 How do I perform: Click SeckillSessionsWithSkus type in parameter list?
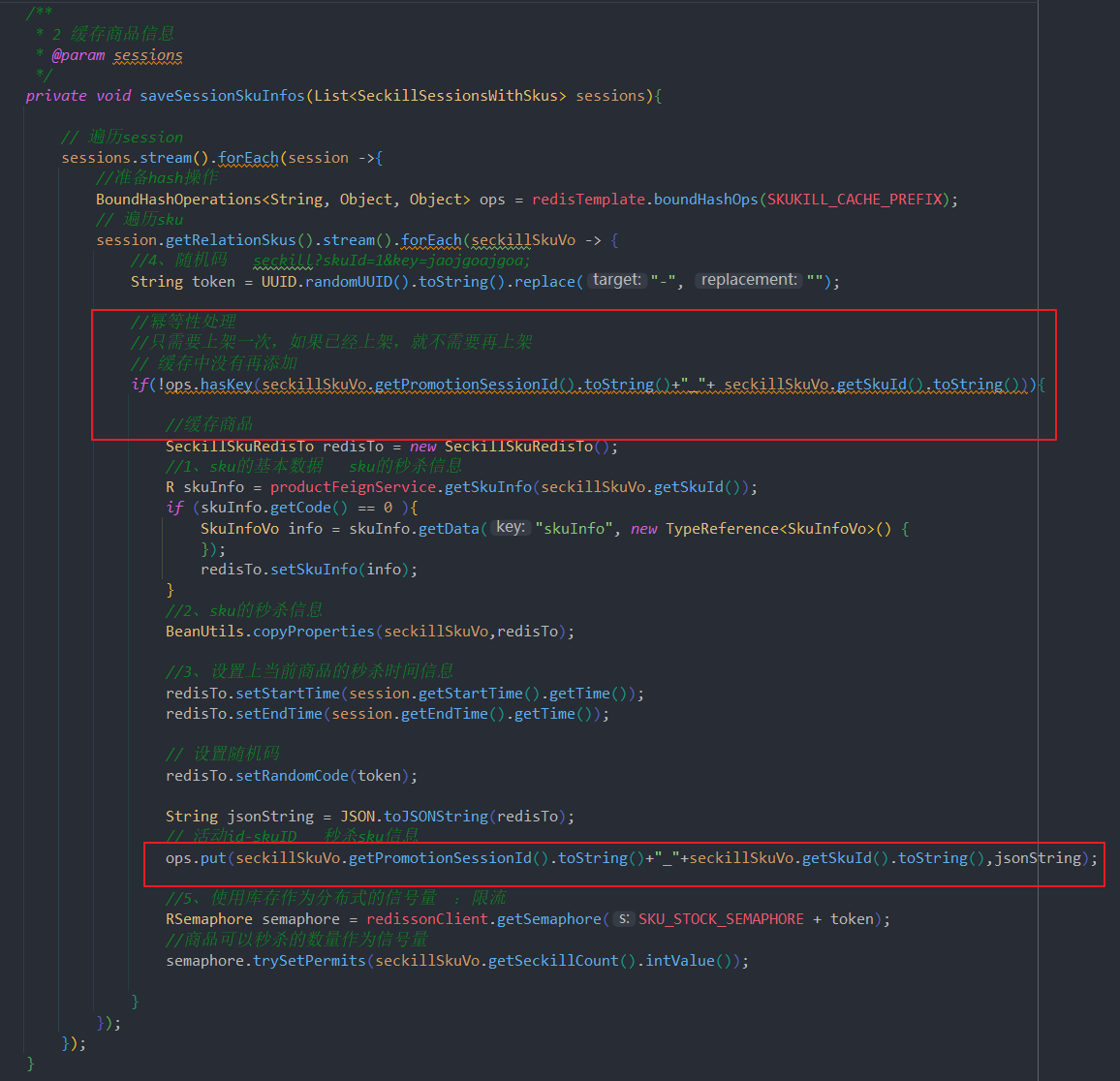[457, 96]
